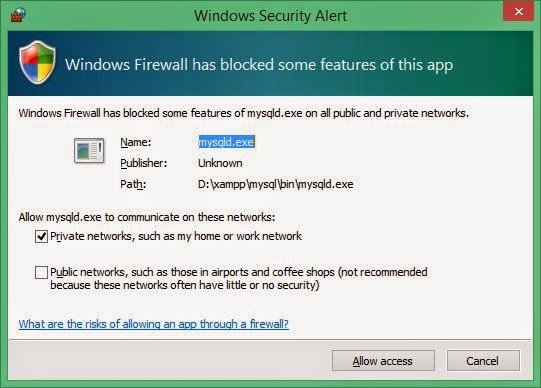
Task: Click the Public networks option label text
Action: click(x=239, y=279)
